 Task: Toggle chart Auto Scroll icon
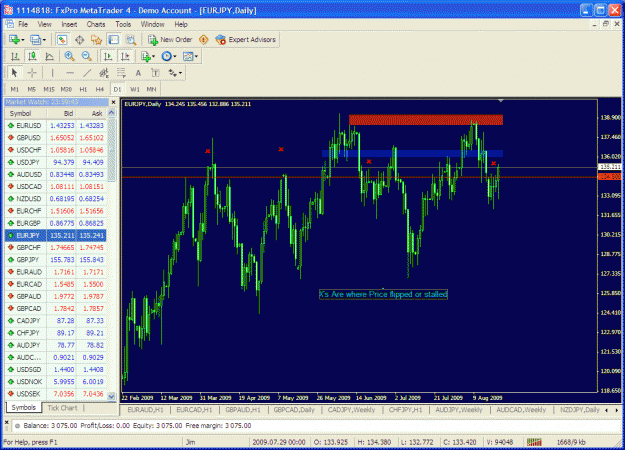(108, 56)
